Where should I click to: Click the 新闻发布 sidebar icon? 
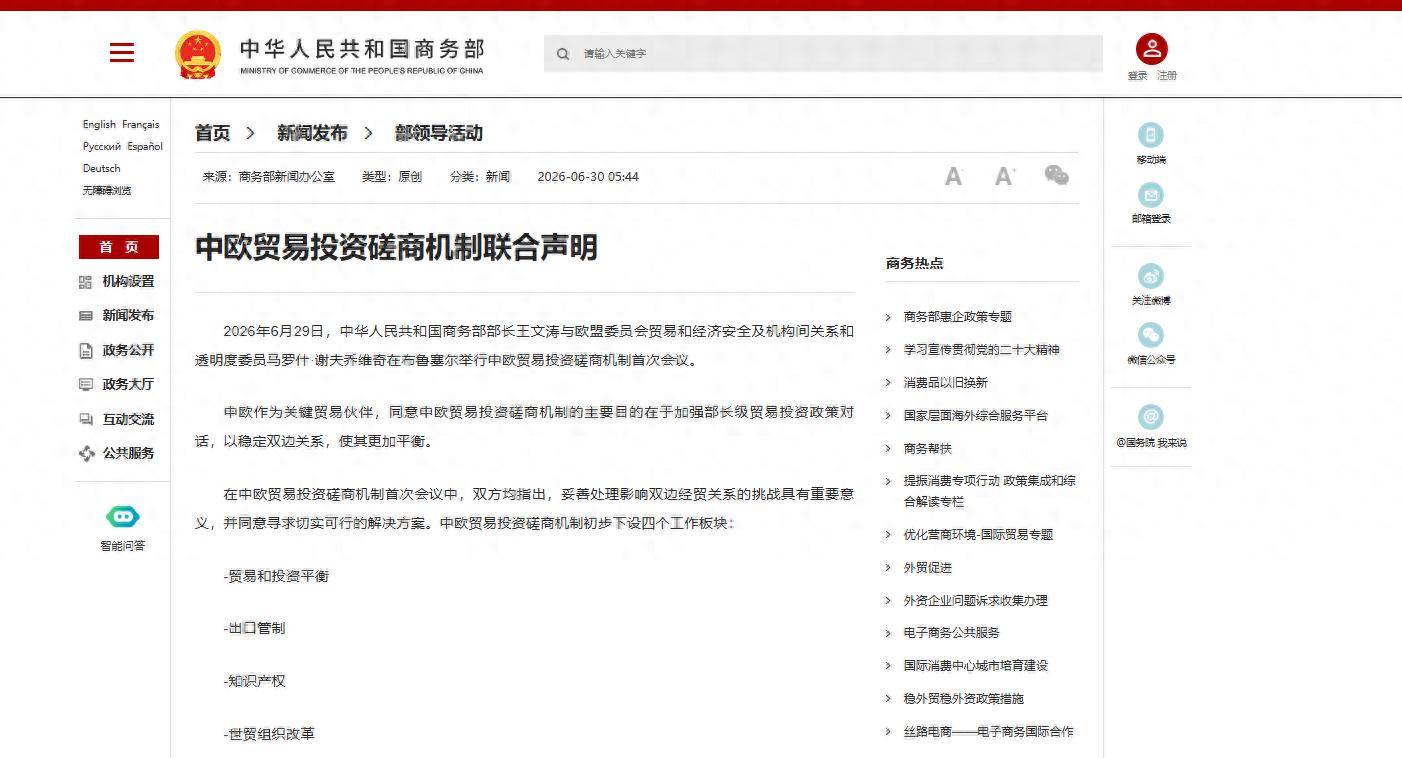click(85, 316)
